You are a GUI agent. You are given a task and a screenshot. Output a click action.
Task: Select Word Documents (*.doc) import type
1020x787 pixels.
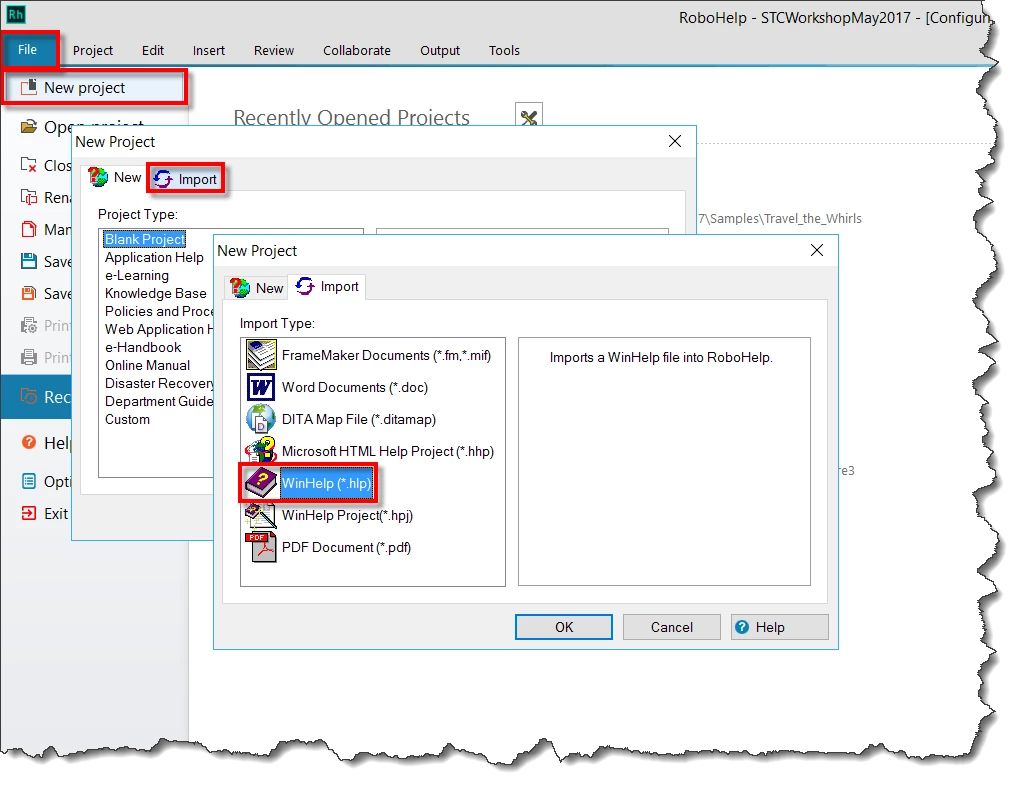click(x=355, y=387)
